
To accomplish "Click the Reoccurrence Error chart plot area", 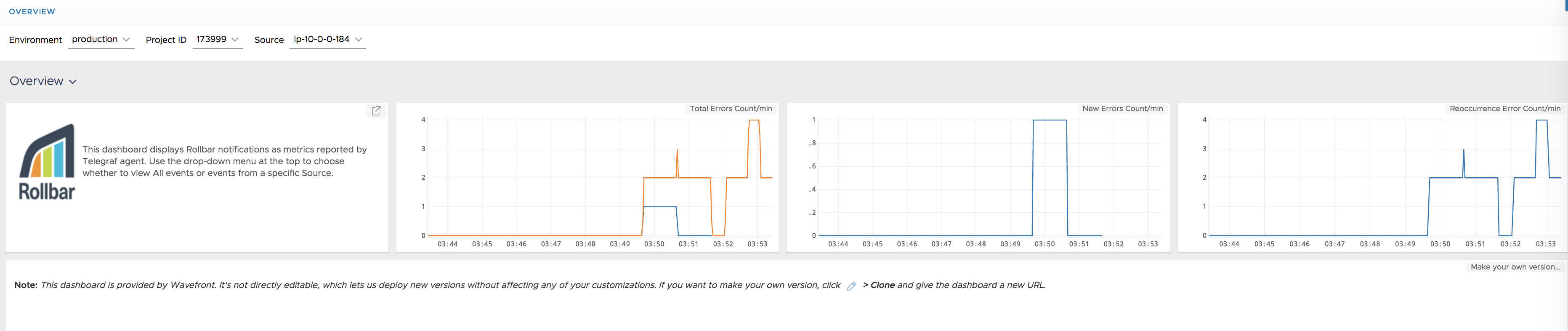I will (x=1385, y=177).
